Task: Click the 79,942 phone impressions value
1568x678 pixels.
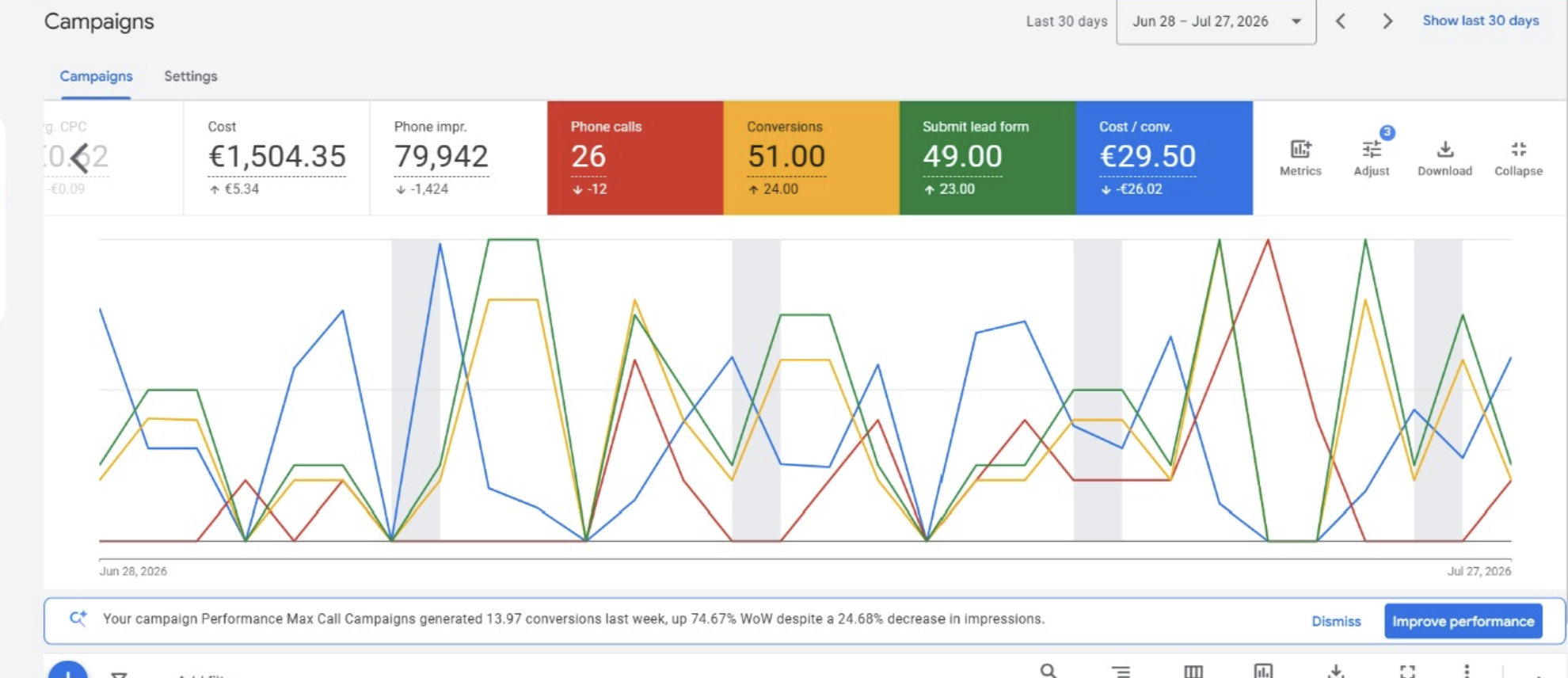Action: 441,156
